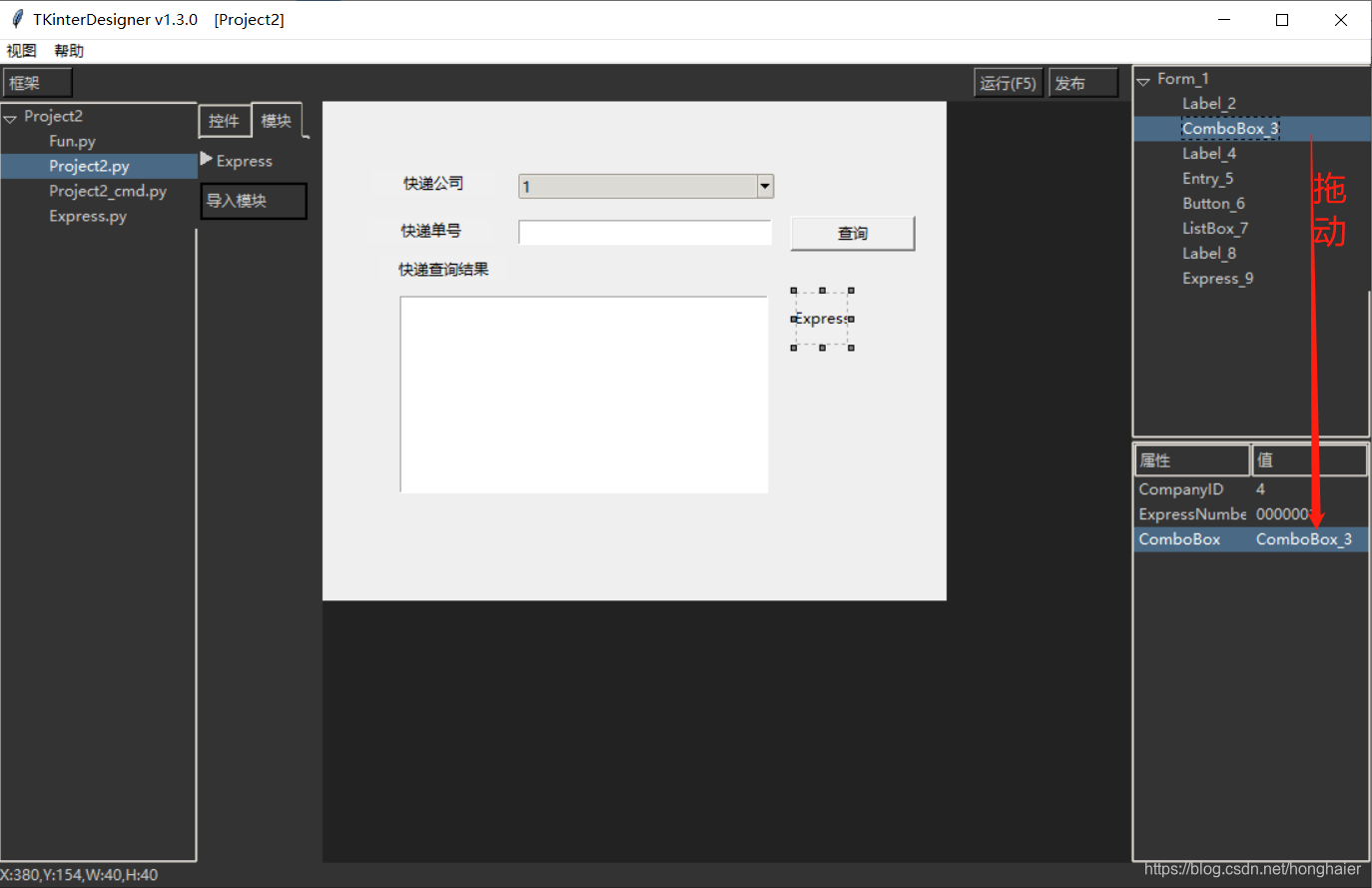Select the ExpressNumber property row
1372x888 pixels.
pyautogui.click(x=1251, y=514)
